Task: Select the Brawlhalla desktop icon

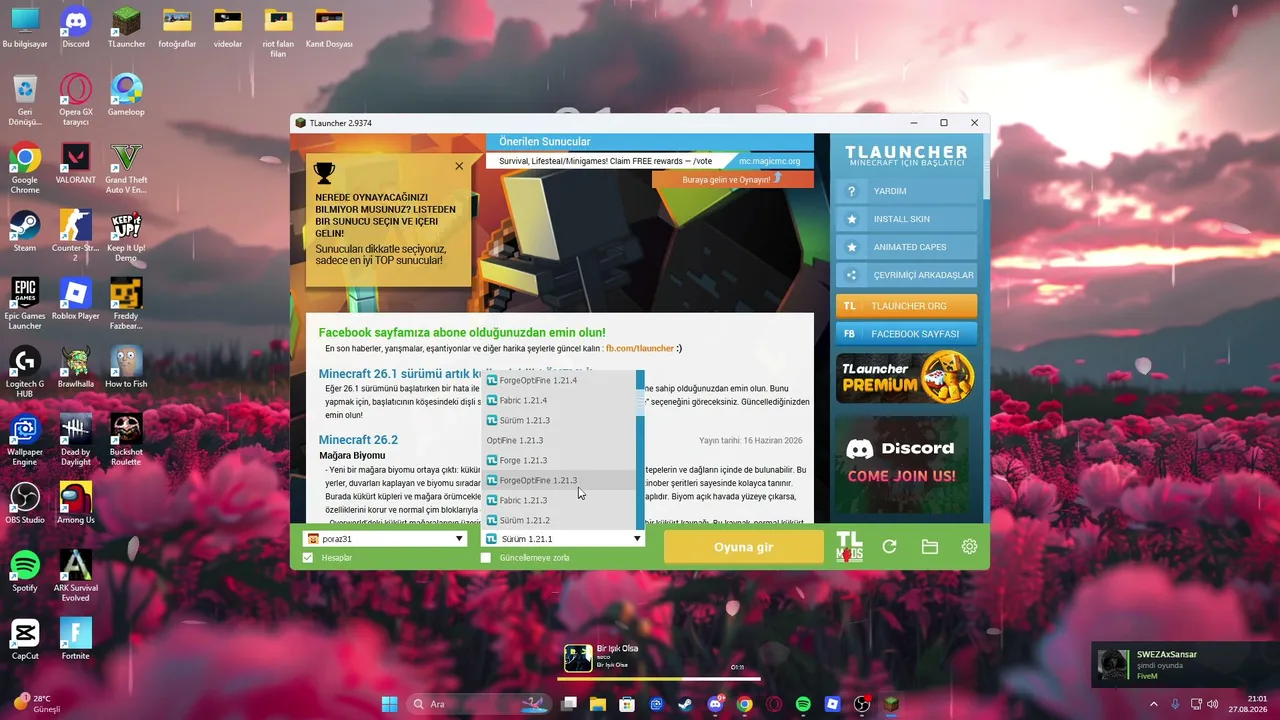Action: [76, 367]
